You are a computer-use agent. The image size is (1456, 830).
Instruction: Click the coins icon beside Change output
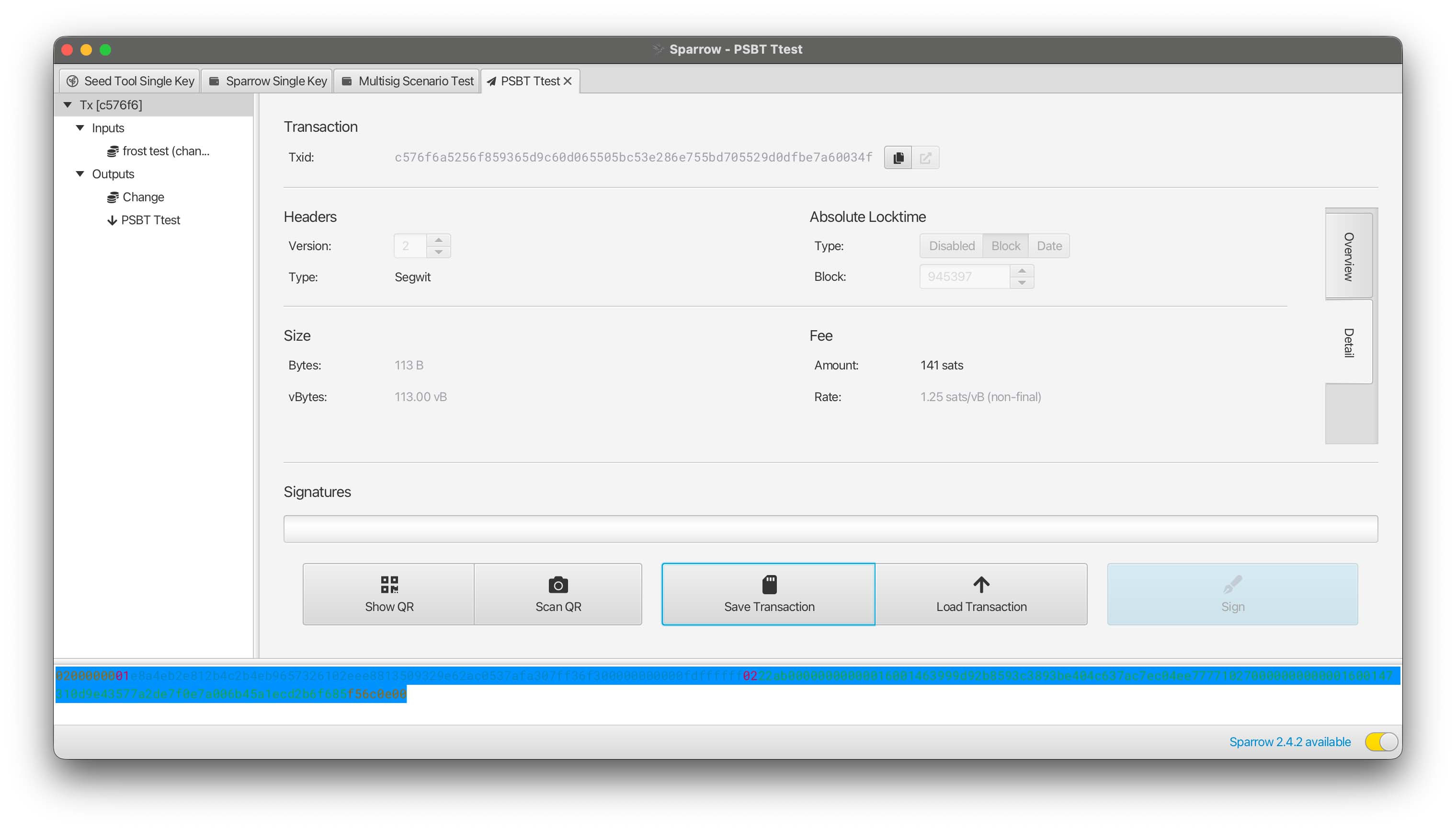(113, 197)
